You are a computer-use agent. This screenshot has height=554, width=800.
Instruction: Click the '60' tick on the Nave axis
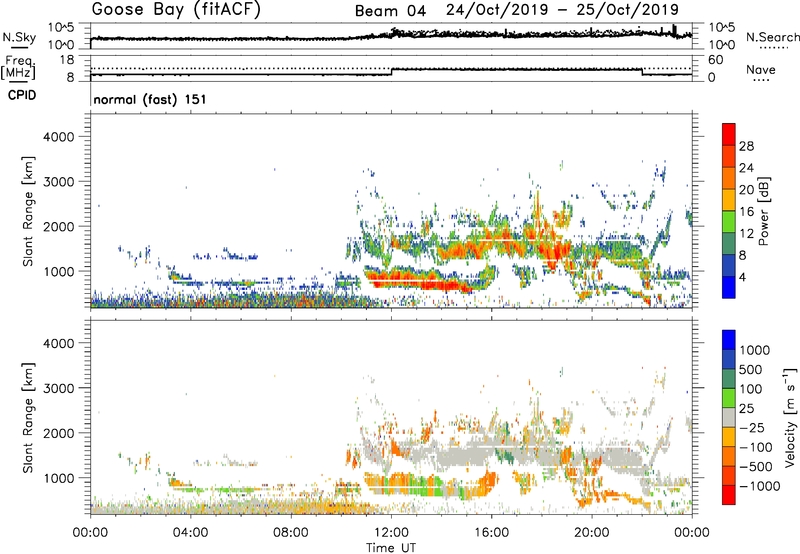[x=715, y=60]
